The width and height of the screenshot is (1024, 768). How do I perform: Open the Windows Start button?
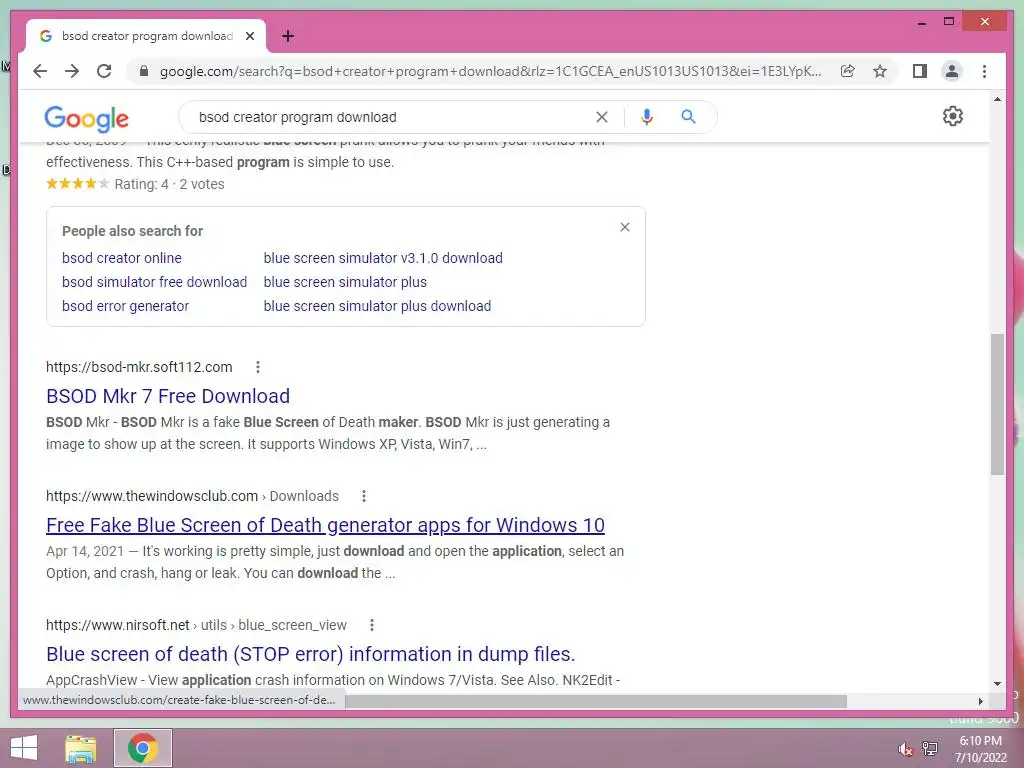[x=24, y=748]
